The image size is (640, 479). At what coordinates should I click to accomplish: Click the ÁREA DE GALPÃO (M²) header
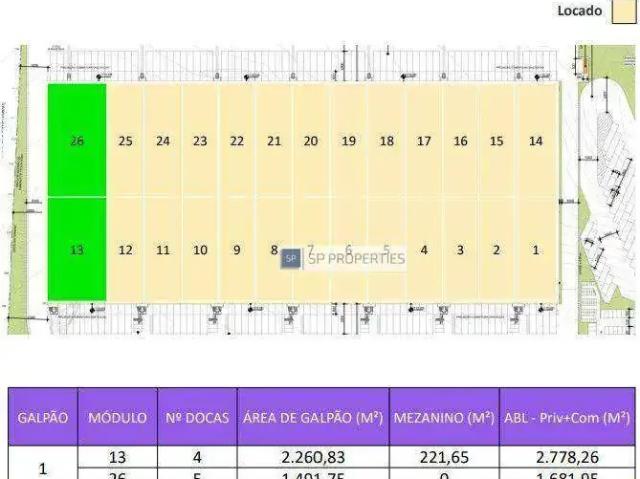313,417
